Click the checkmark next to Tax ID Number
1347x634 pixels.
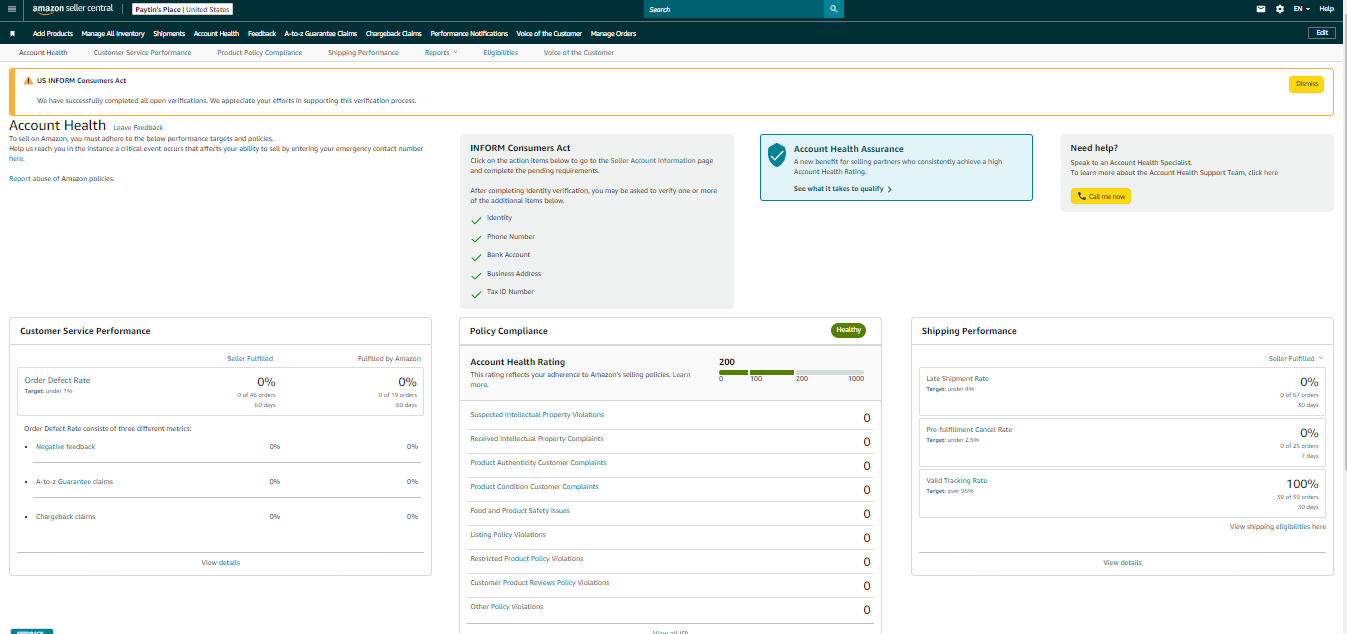[x=476, y=293]
